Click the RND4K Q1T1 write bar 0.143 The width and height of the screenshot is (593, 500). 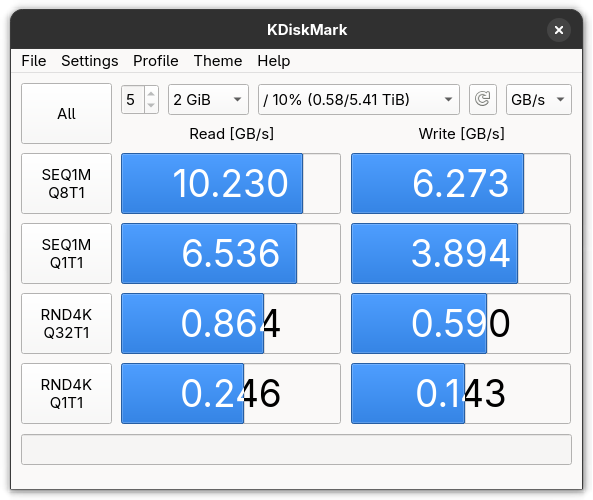[x=461, y=393]
